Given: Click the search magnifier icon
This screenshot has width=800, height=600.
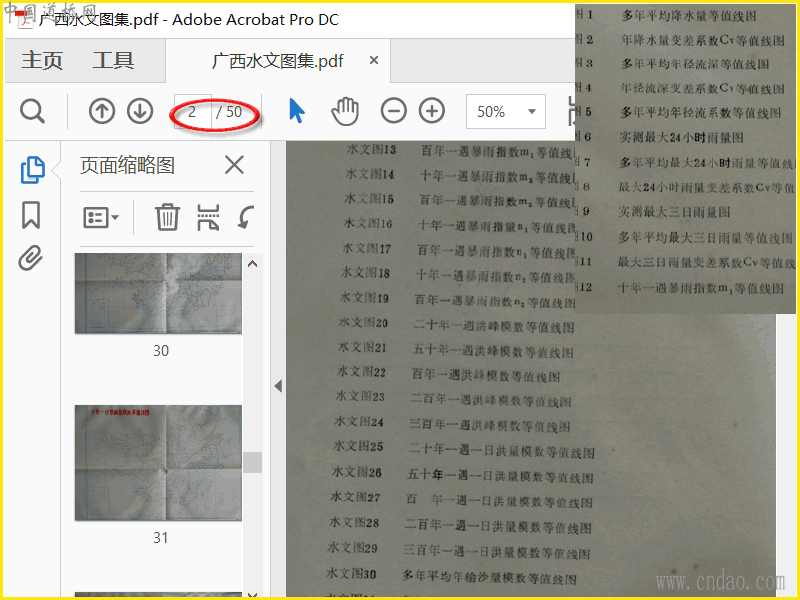Looking at the screenshot, I should click(33, 111).
